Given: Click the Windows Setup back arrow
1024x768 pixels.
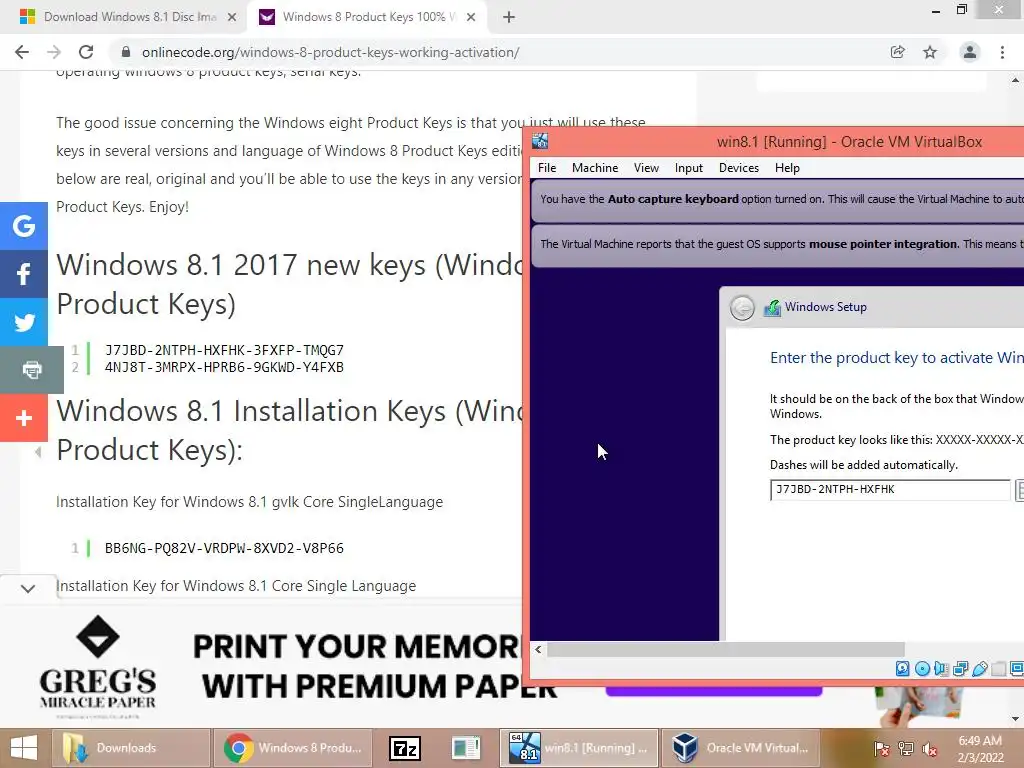Looking at the screenshot, I should [x=742, y=308].
